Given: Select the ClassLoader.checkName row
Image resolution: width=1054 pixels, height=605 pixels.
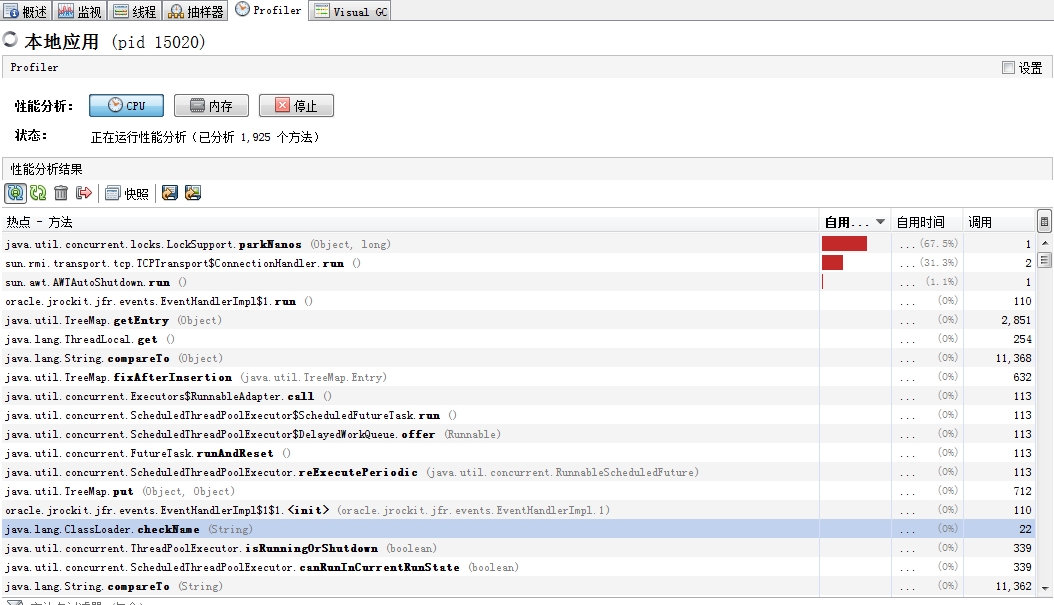Looking at the screenshot, I should click(518, 529).
